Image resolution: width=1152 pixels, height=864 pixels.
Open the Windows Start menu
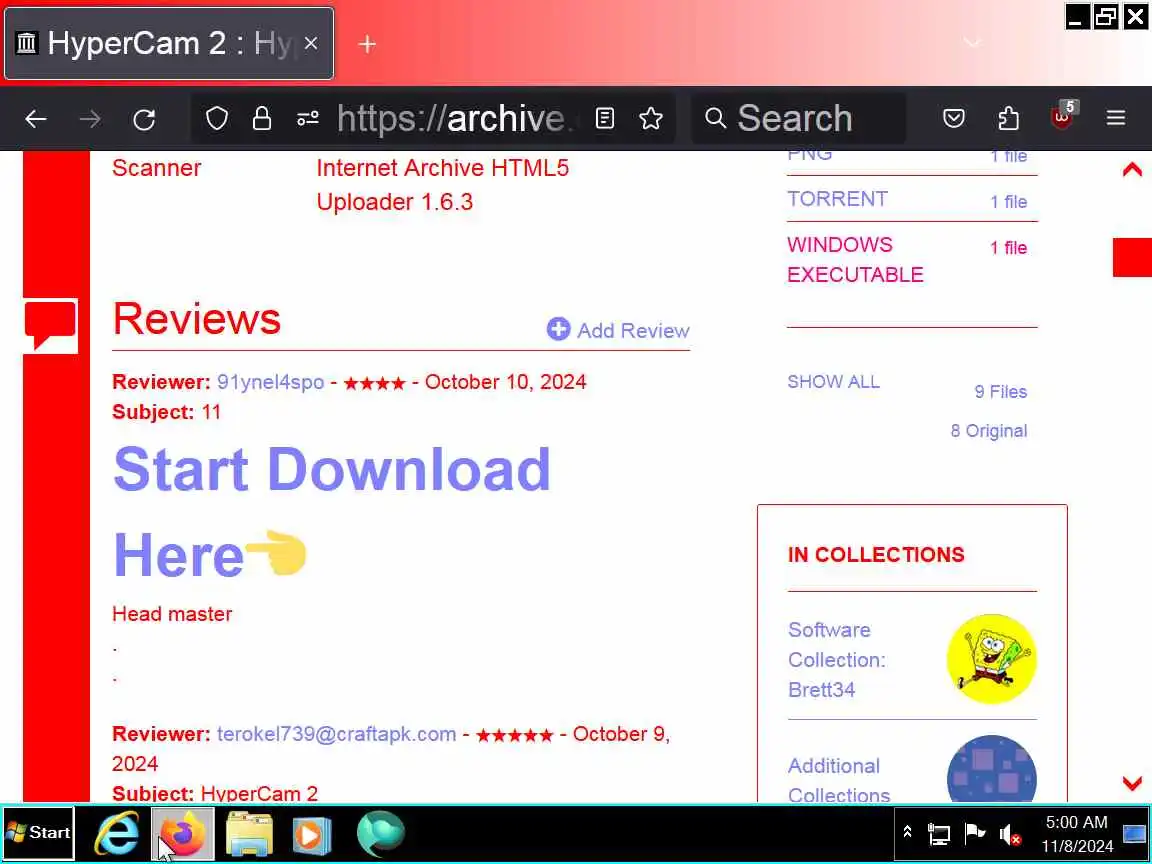coord(39,832)
